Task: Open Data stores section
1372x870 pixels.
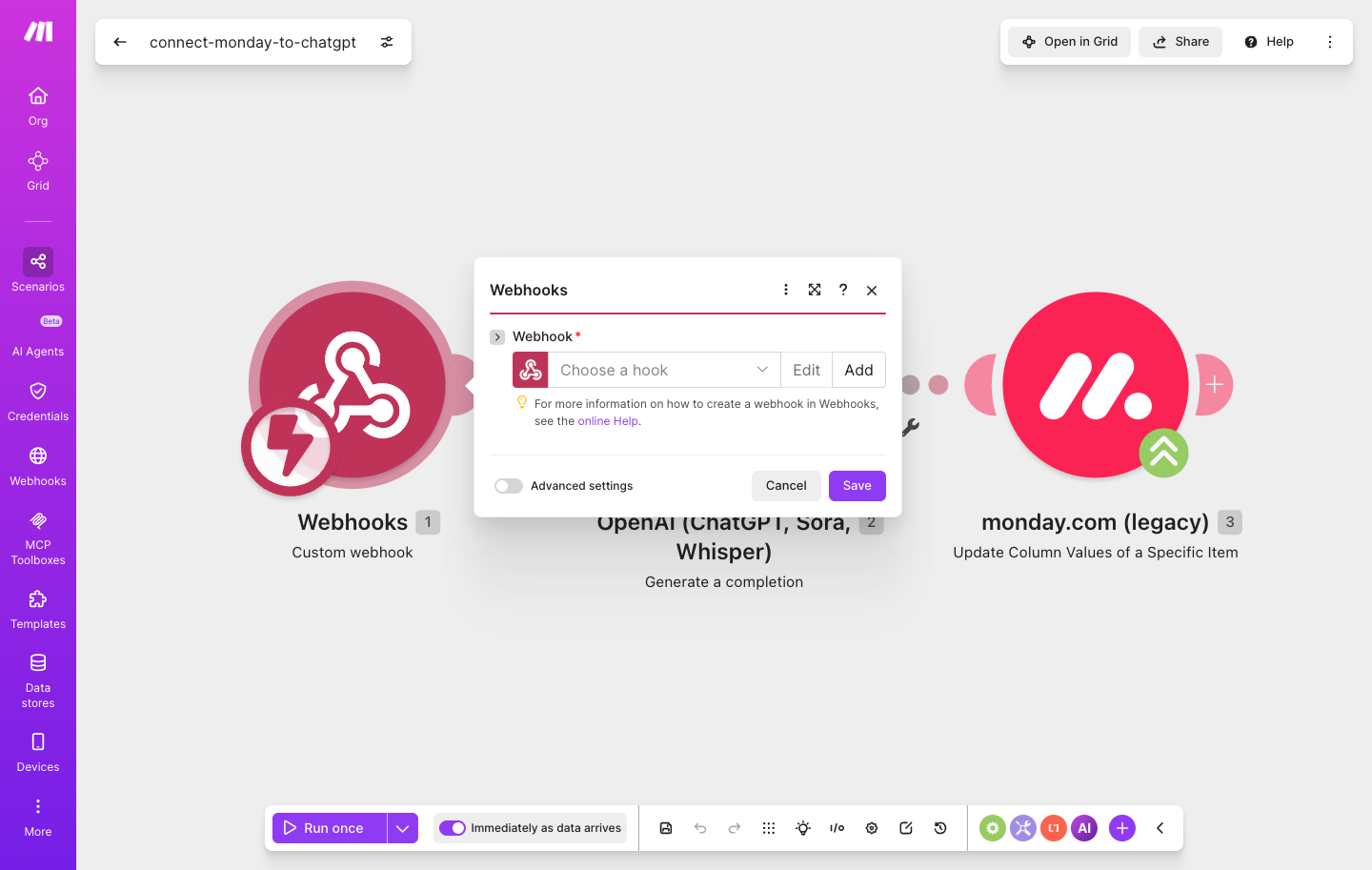Action: tap(38, 680)
